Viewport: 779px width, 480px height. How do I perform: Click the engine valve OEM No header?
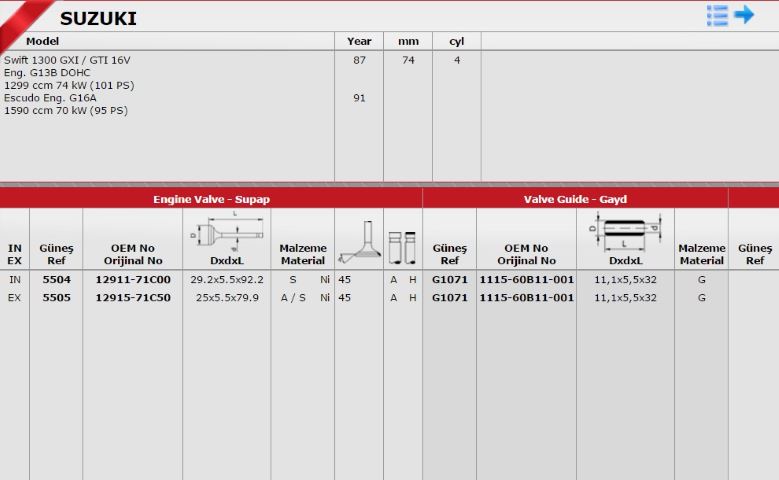133,254
